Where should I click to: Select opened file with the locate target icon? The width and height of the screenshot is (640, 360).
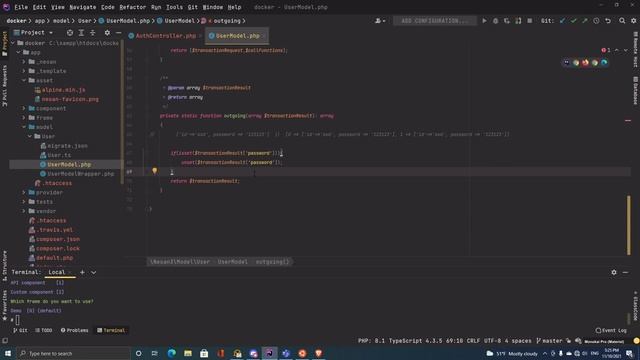[70, 33]
